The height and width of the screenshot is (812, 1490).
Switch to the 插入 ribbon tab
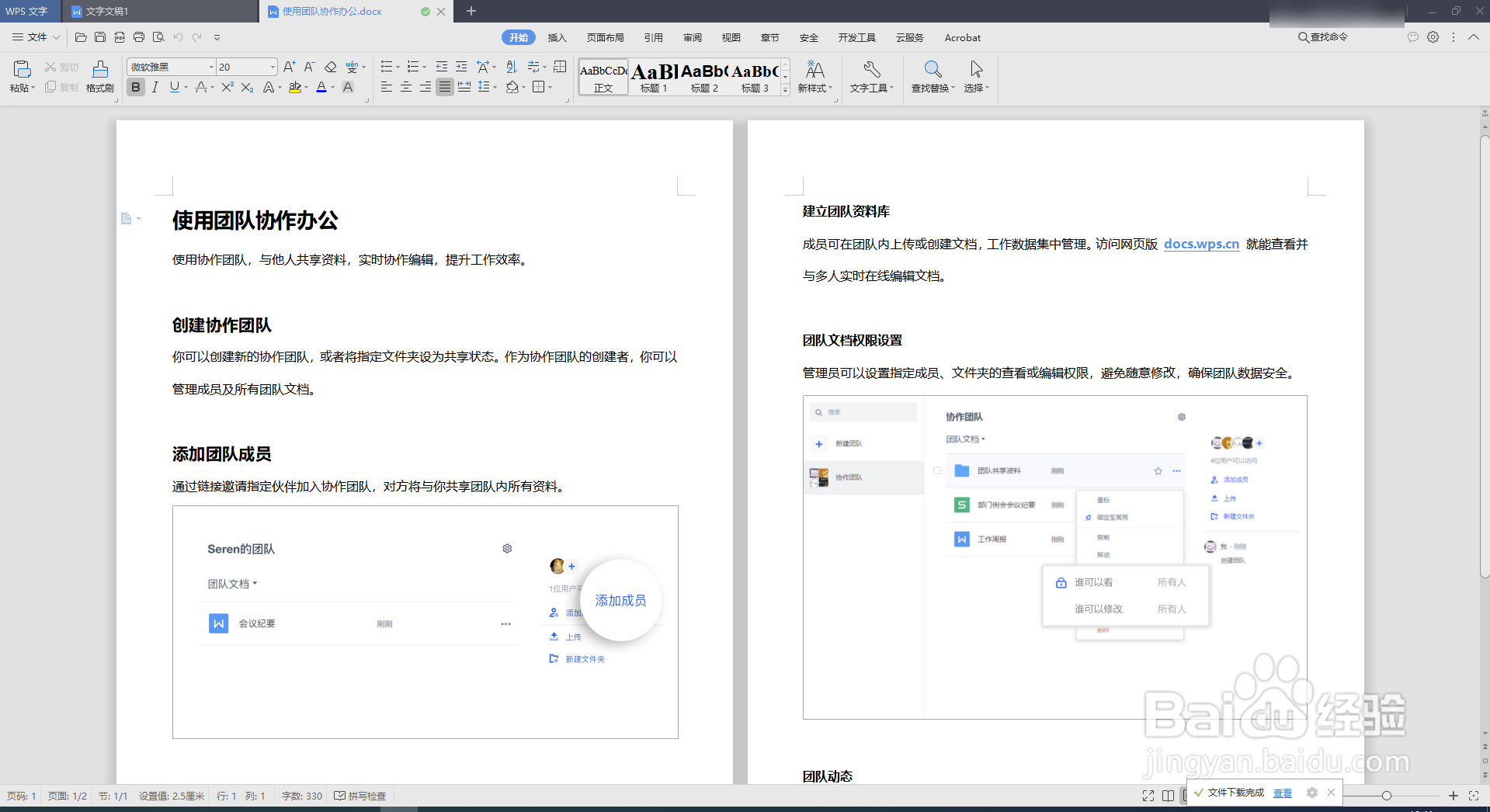click(557, 37)
